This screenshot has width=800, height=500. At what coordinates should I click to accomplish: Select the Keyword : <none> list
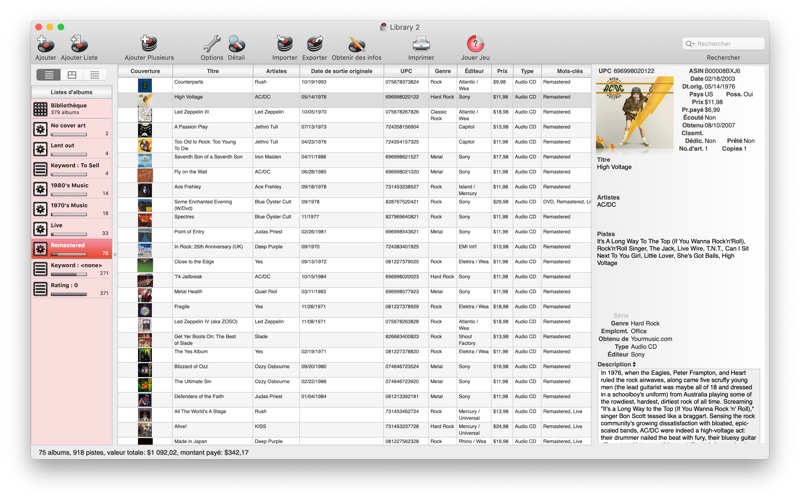tap(72, 268)
